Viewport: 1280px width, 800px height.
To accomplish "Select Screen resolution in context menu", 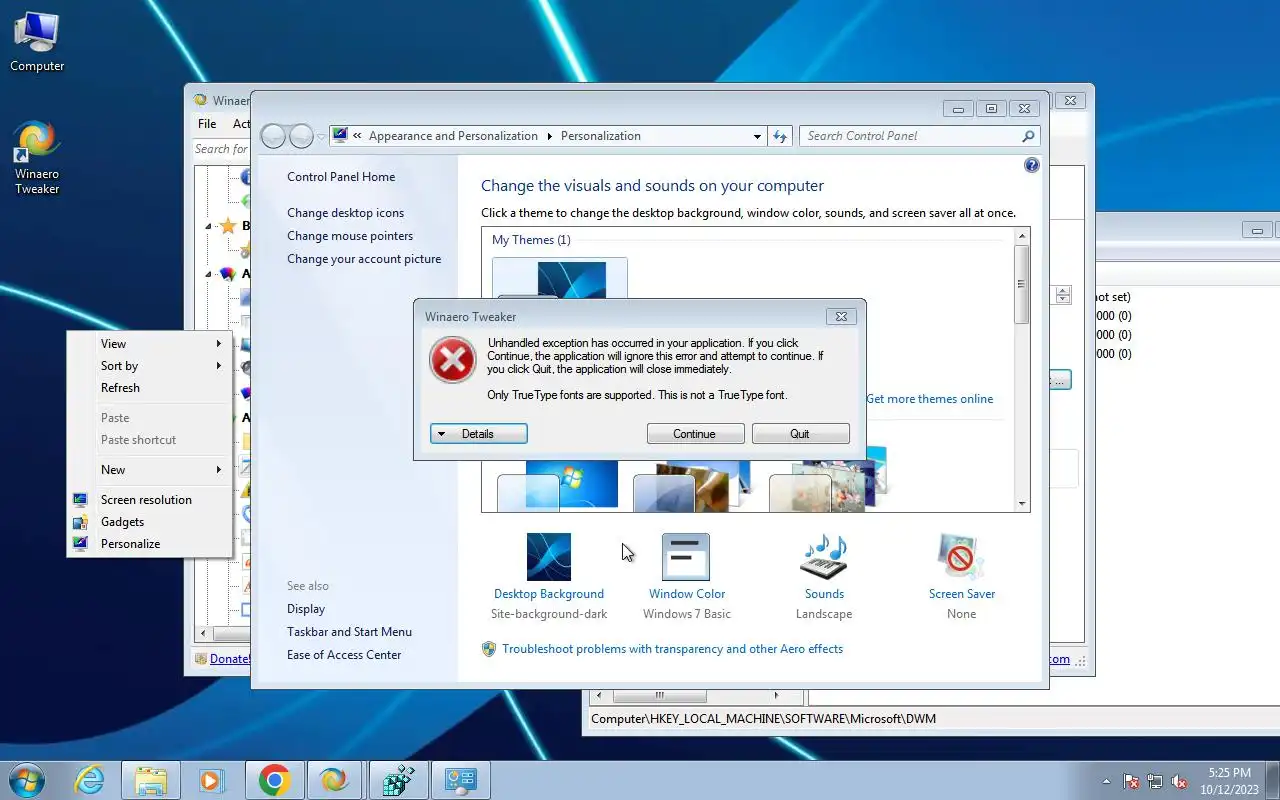I will [x=149, y=500].
